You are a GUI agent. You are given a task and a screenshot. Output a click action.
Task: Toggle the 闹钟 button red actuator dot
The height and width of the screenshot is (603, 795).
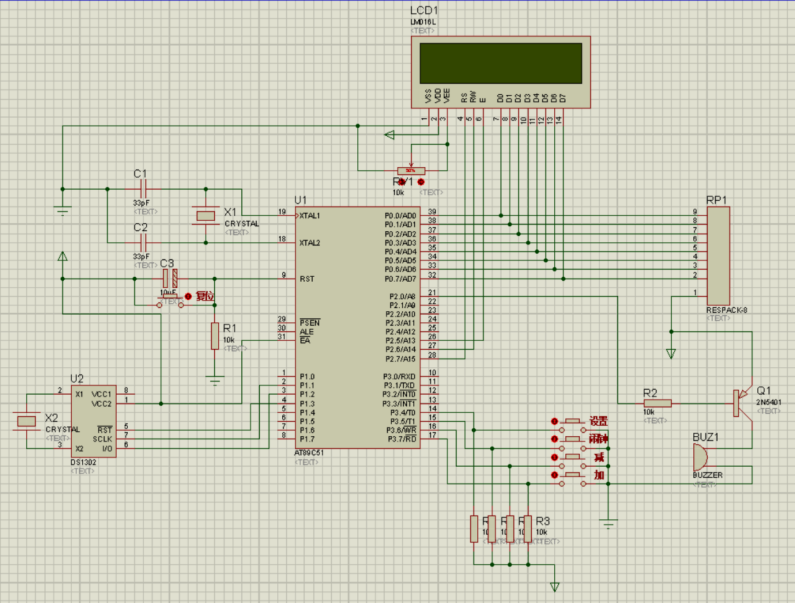[555, 439]
